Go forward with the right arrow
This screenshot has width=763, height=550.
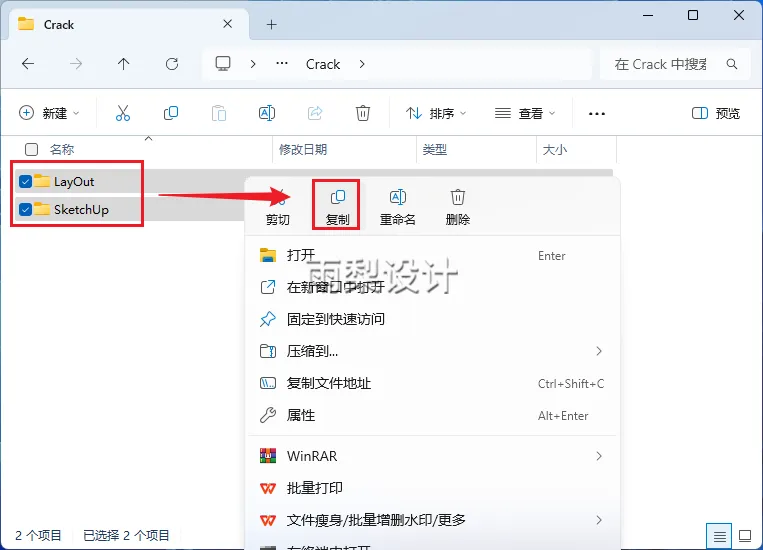[x=75, y=64]
